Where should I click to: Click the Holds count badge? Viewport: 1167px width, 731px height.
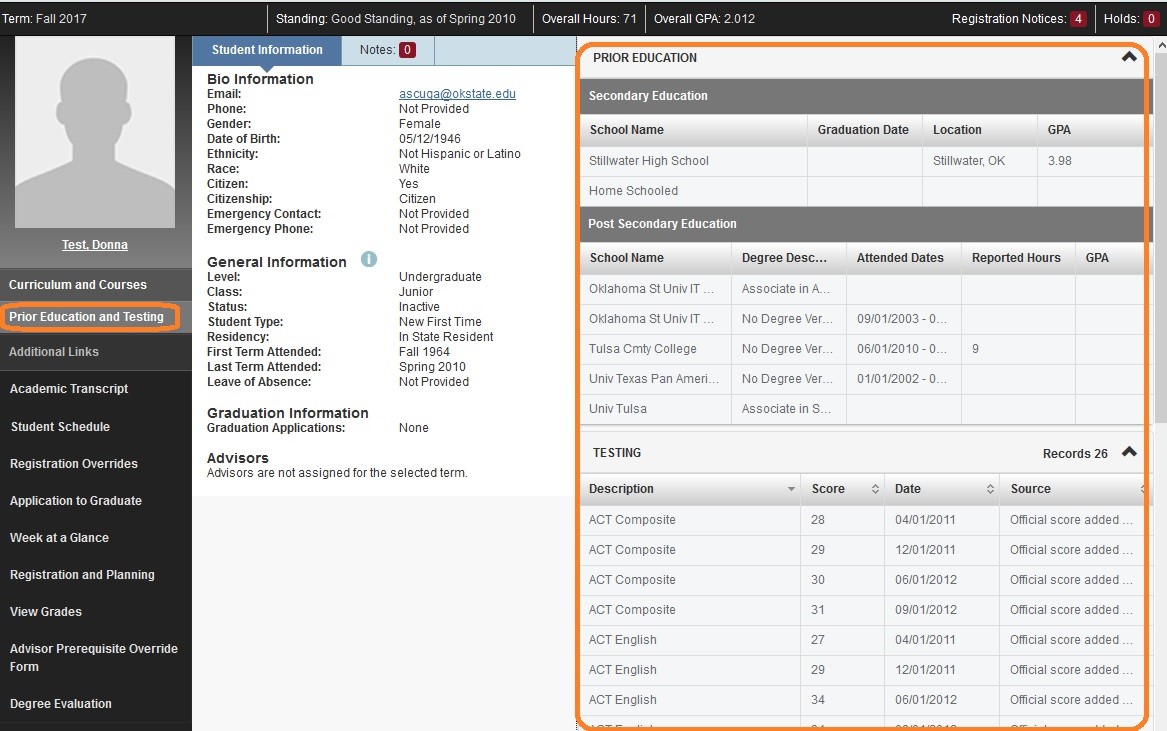pyautogui.click(x=1152, y=18)
